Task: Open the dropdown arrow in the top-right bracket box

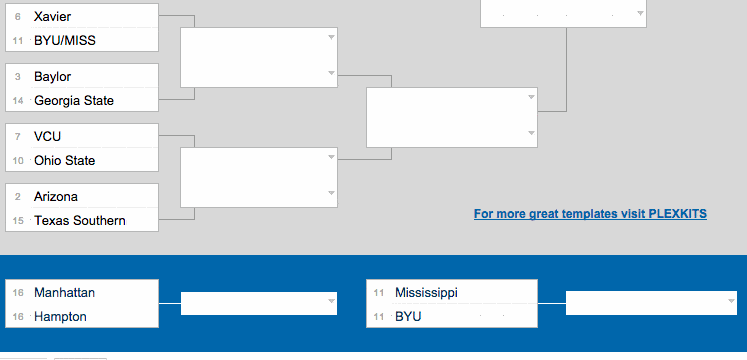Action: tap(641, 13)
